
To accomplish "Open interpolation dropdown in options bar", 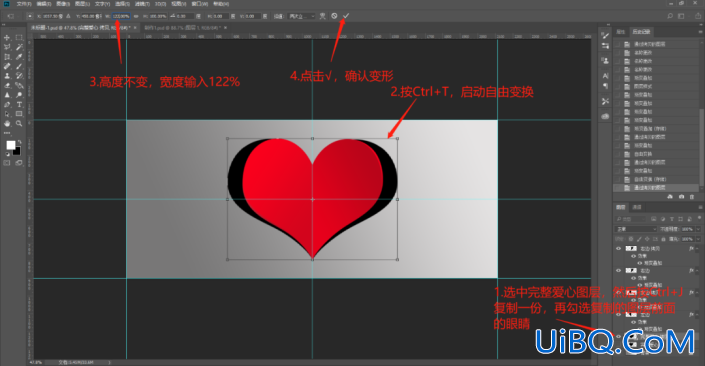I will click(302, 16).
